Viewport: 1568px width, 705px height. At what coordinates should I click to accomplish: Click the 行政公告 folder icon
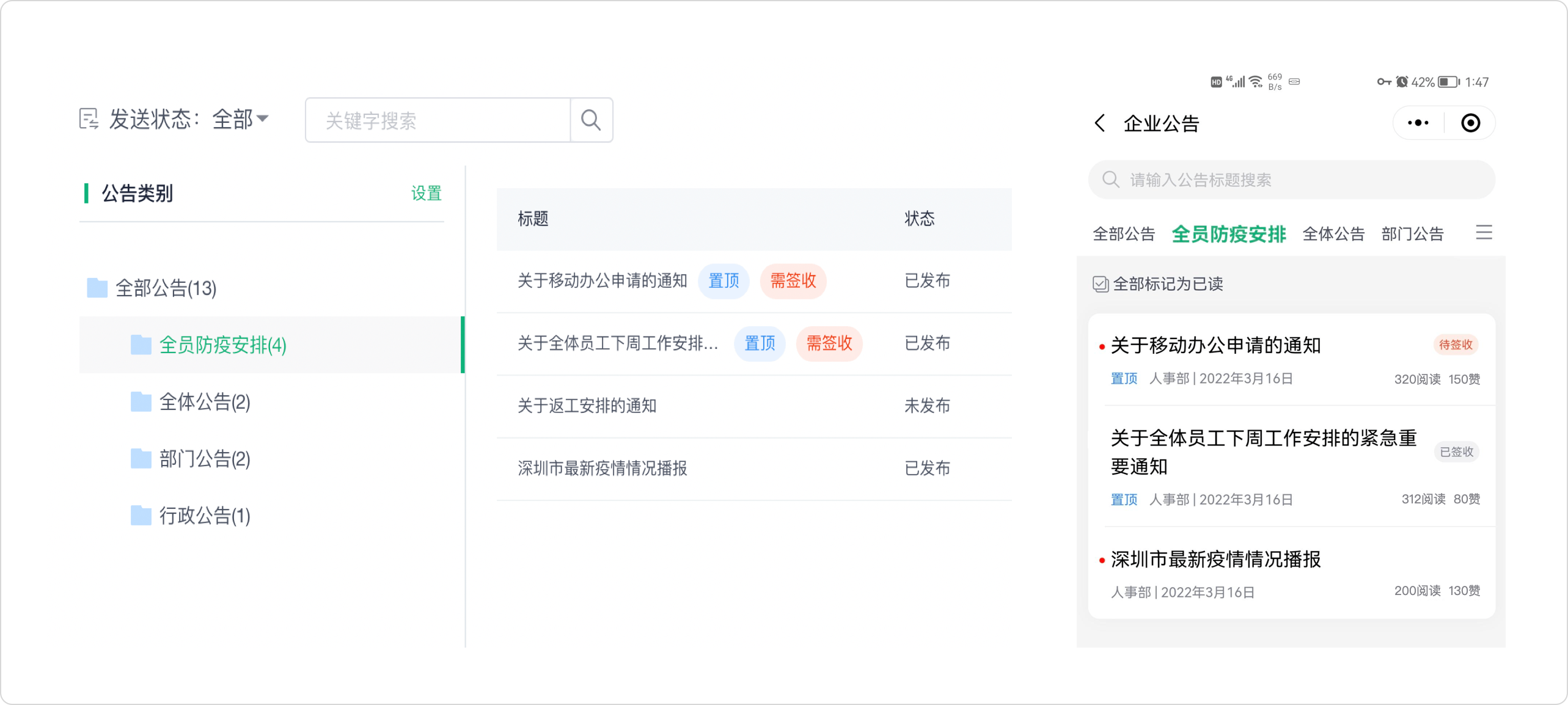[141, 516]
